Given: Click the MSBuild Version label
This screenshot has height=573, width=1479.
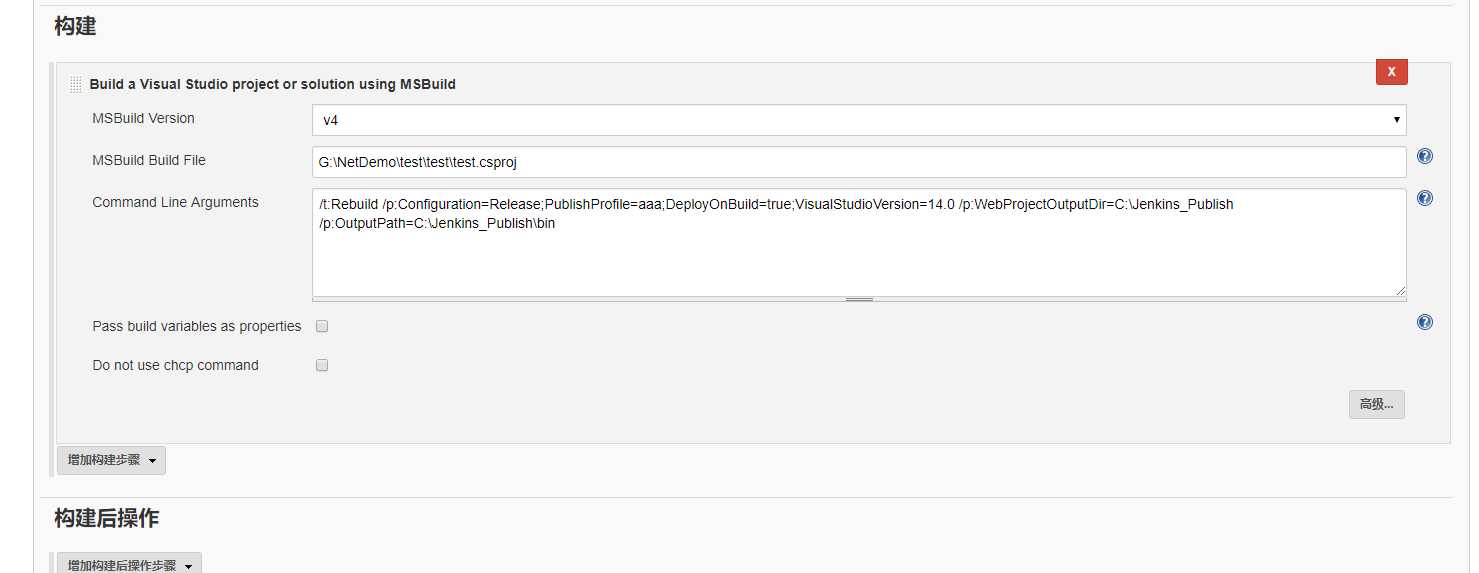Looking at the screenshot, I should point(143,118).
